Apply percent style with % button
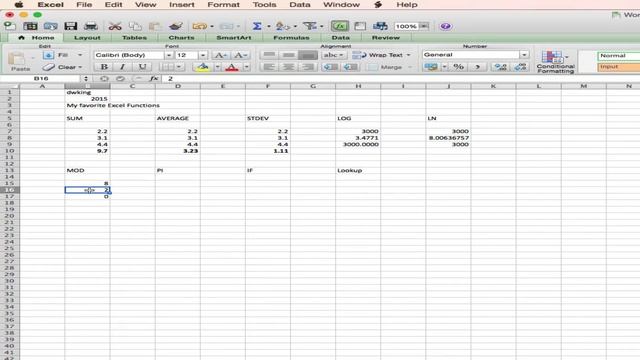This screenshot has width=640, height=360. tap(458, 67)
